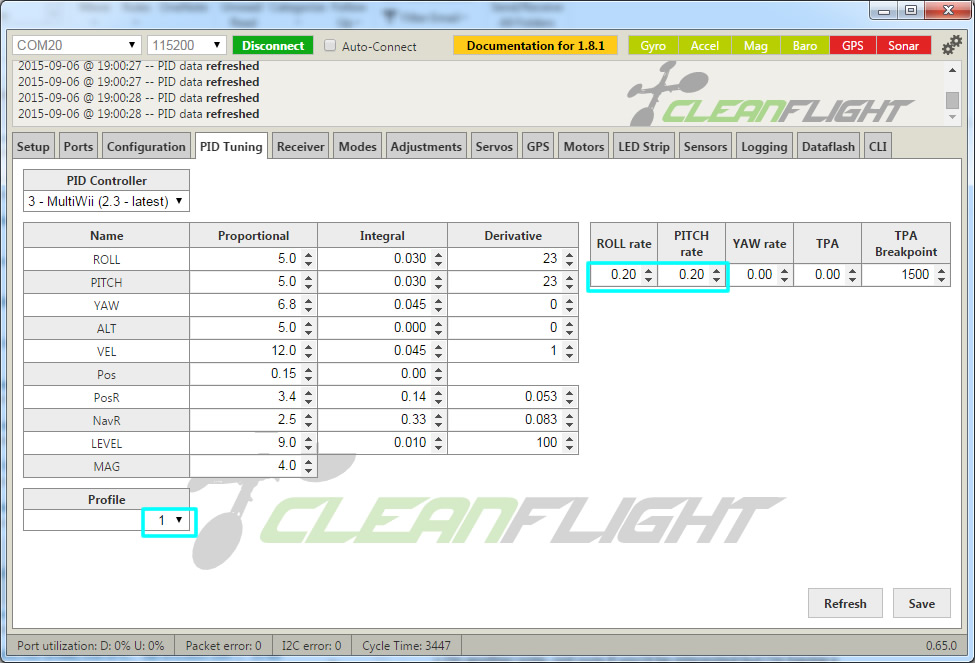Viewport: 975px width, 663px height.
Task: Switch to the Configuration tab
Action: click(146, 147)
